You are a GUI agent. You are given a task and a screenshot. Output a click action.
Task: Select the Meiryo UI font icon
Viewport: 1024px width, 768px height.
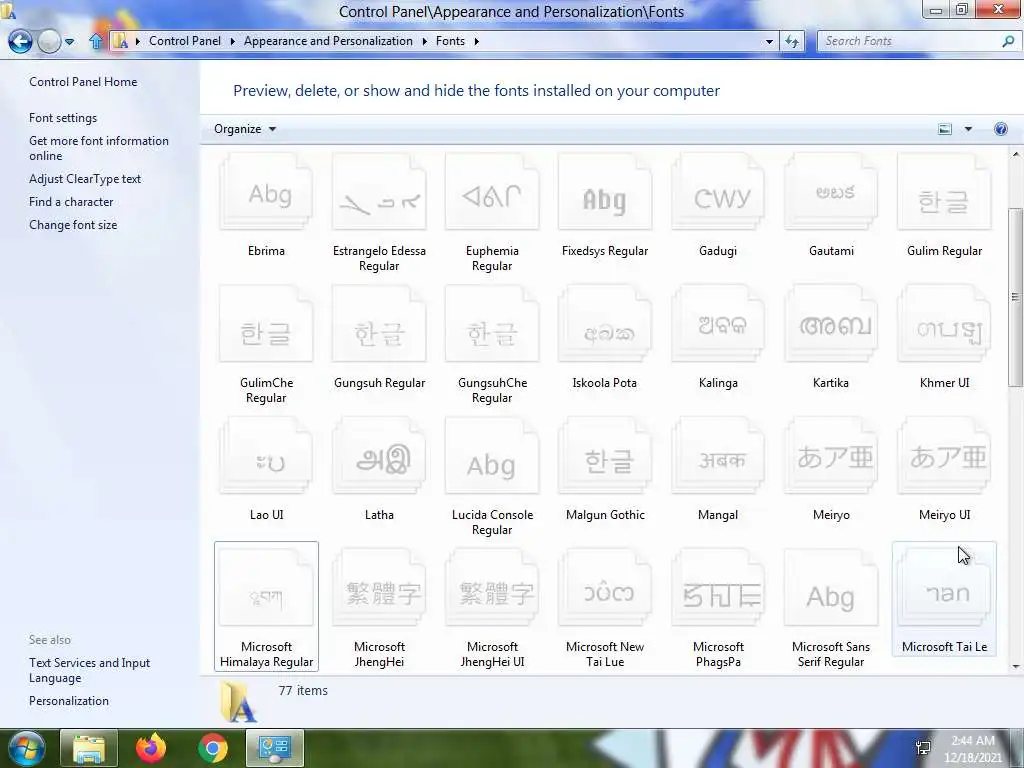pos(944,456)
